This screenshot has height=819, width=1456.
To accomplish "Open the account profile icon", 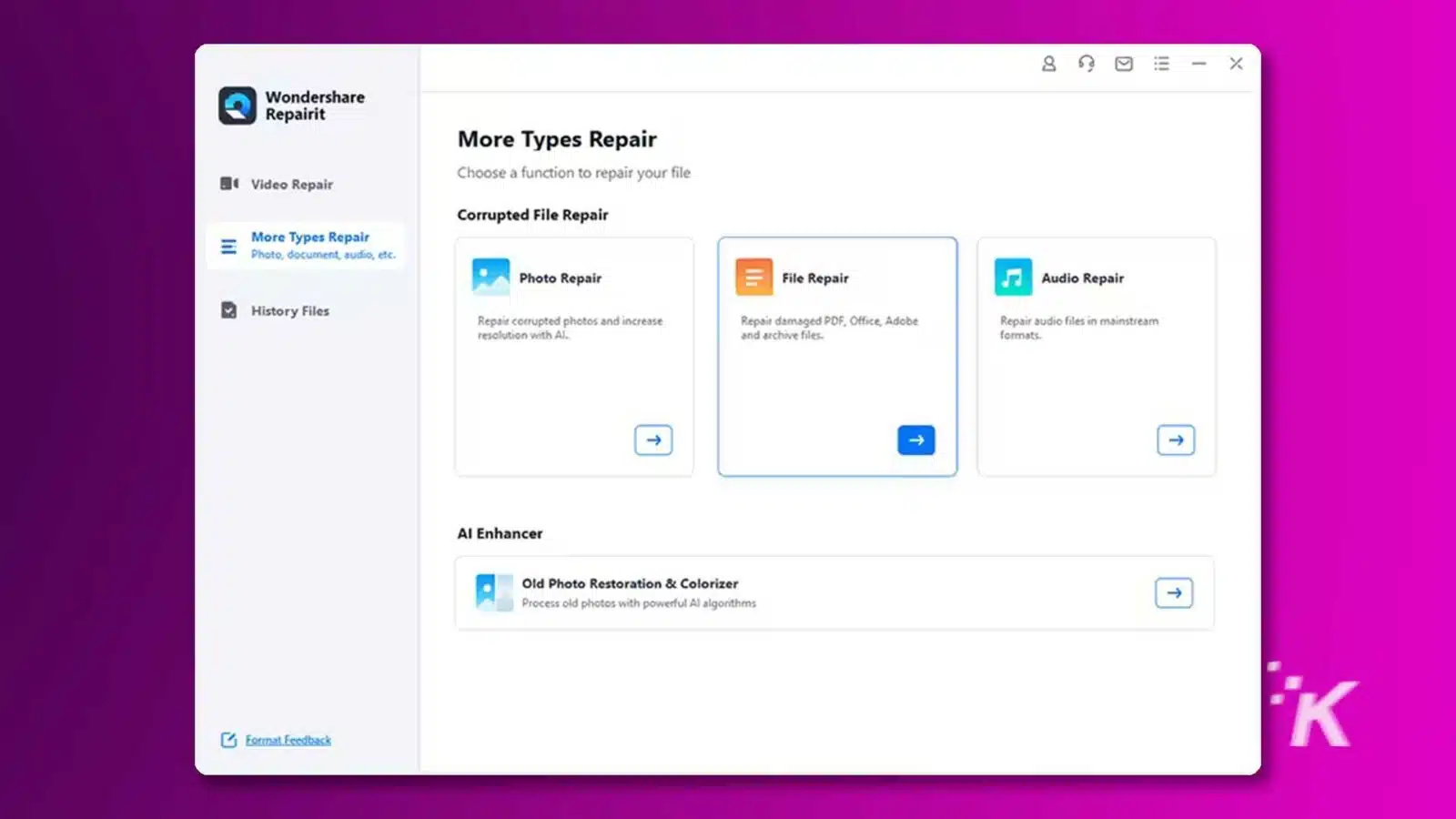I will pos(1048,64).
